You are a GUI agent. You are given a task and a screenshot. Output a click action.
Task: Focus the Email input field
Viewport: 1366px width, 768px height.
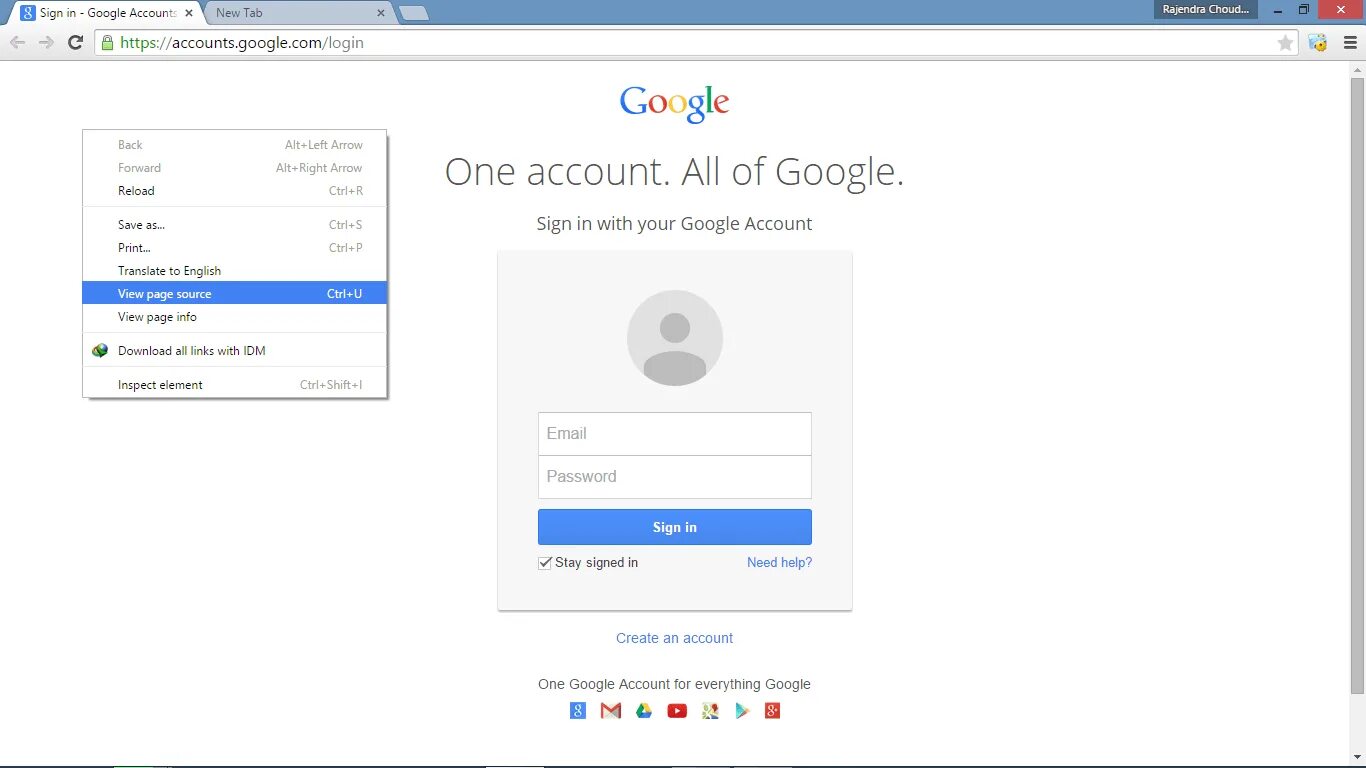tap(675, 434)
